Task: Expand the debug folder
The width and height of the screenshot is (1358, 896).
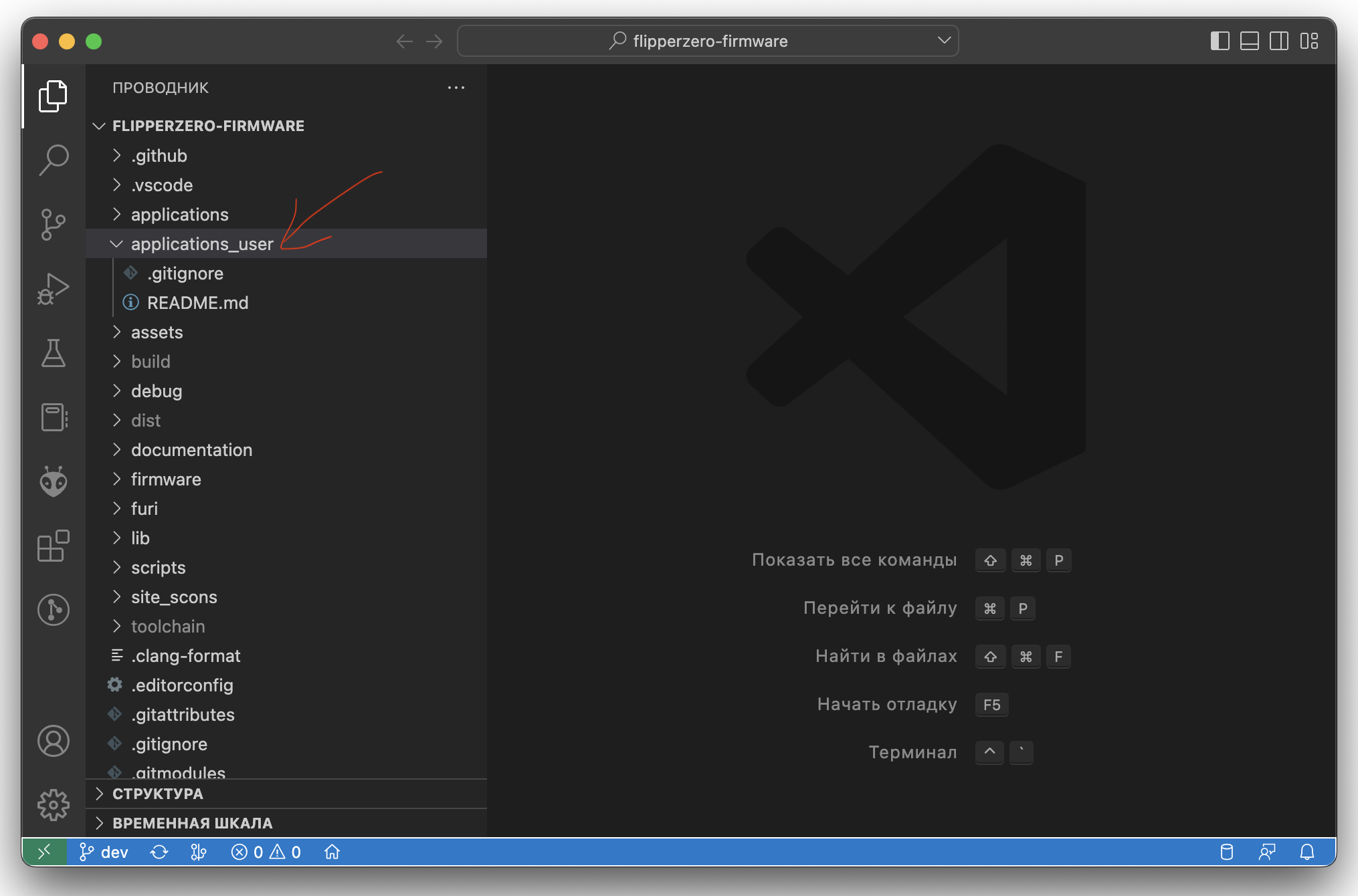Action: pos(286,390)
